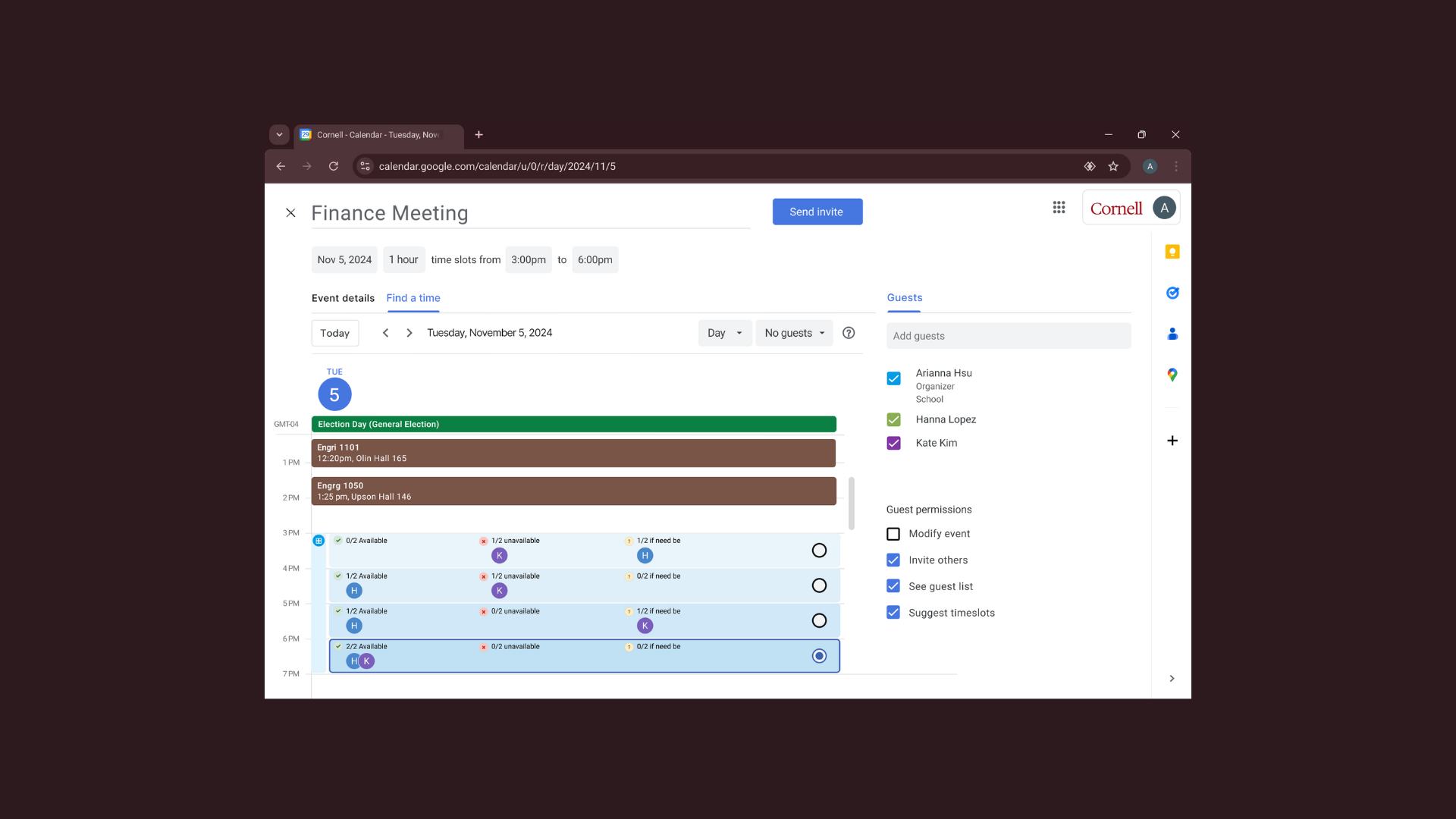Open Google Maps side panel icon

(1172, 375)
